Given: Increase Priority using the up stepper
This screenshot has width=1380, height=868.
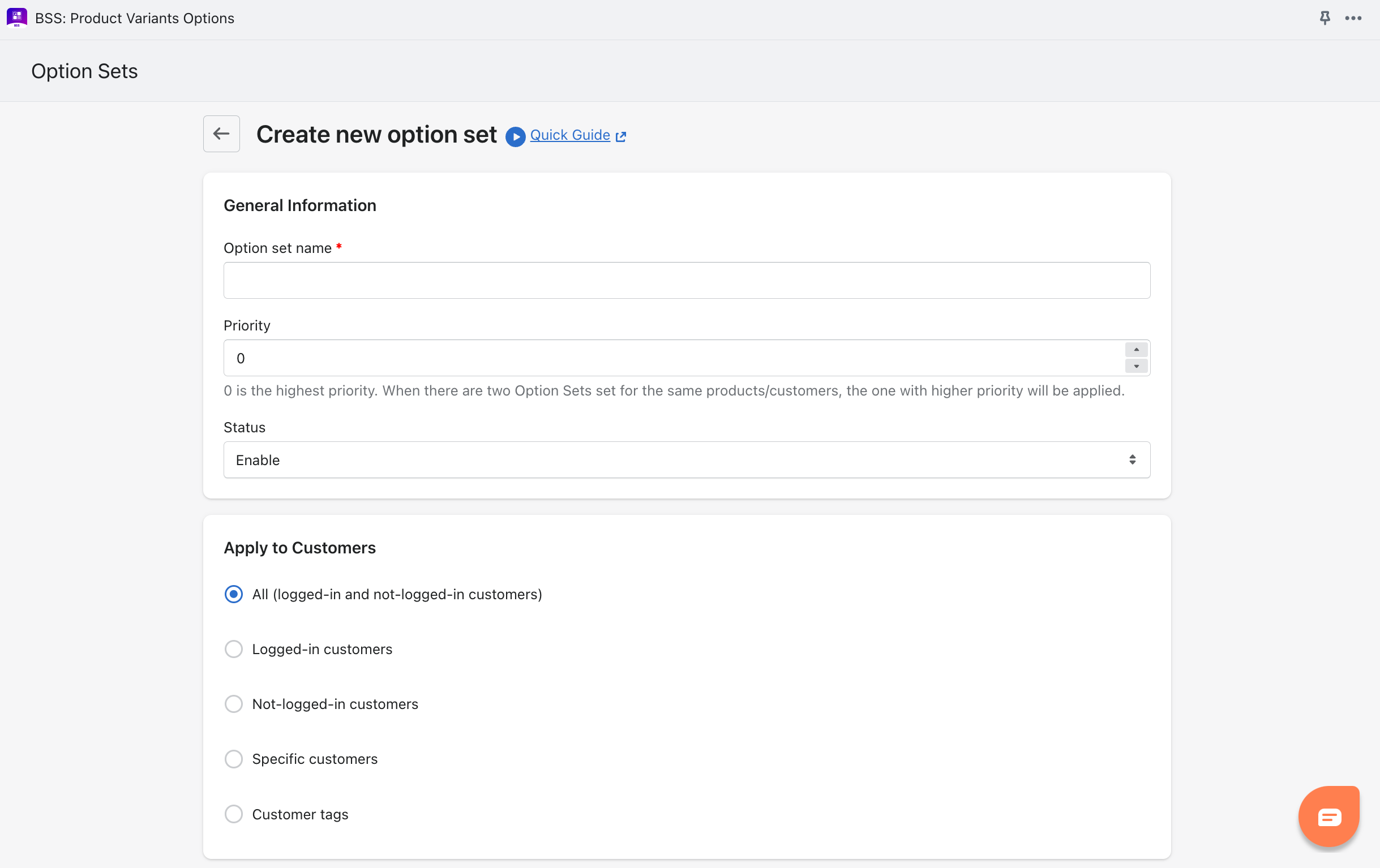Looking at the screenshot, I should [x=1136, y=350].
